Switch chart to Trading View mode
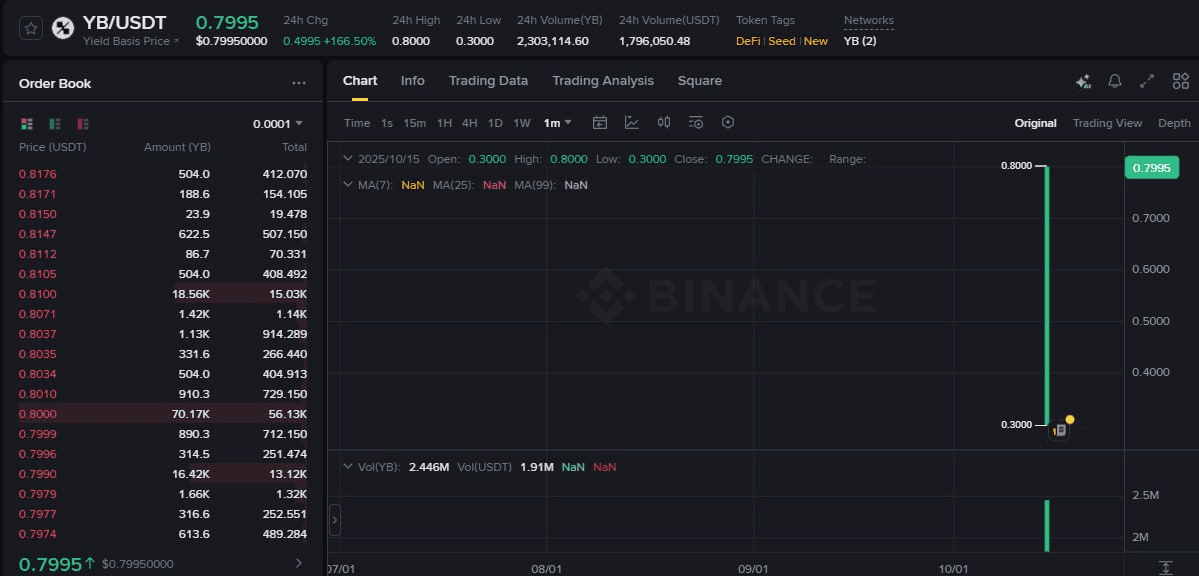The image size is (1199, 576). pyautogui.click(x=1106, y=123)
